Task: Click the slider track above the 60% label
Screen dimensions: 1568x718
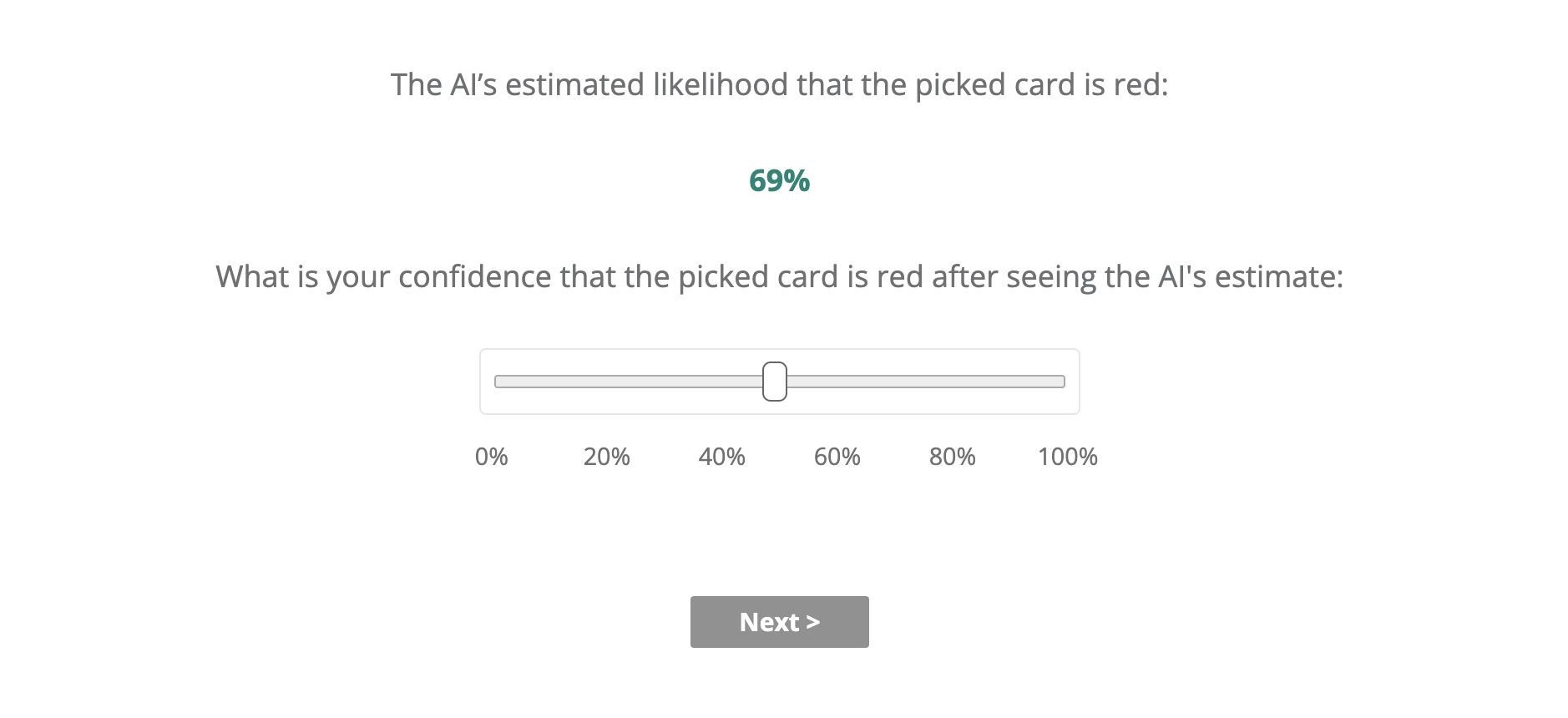Action: (x=837, y=382)
